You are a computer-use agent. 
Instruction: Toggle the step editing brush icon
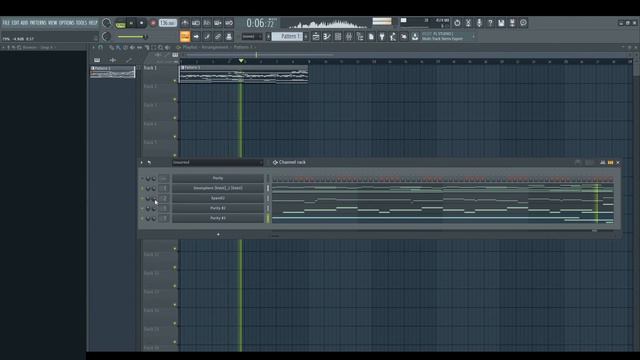click(x=207, y=37)
